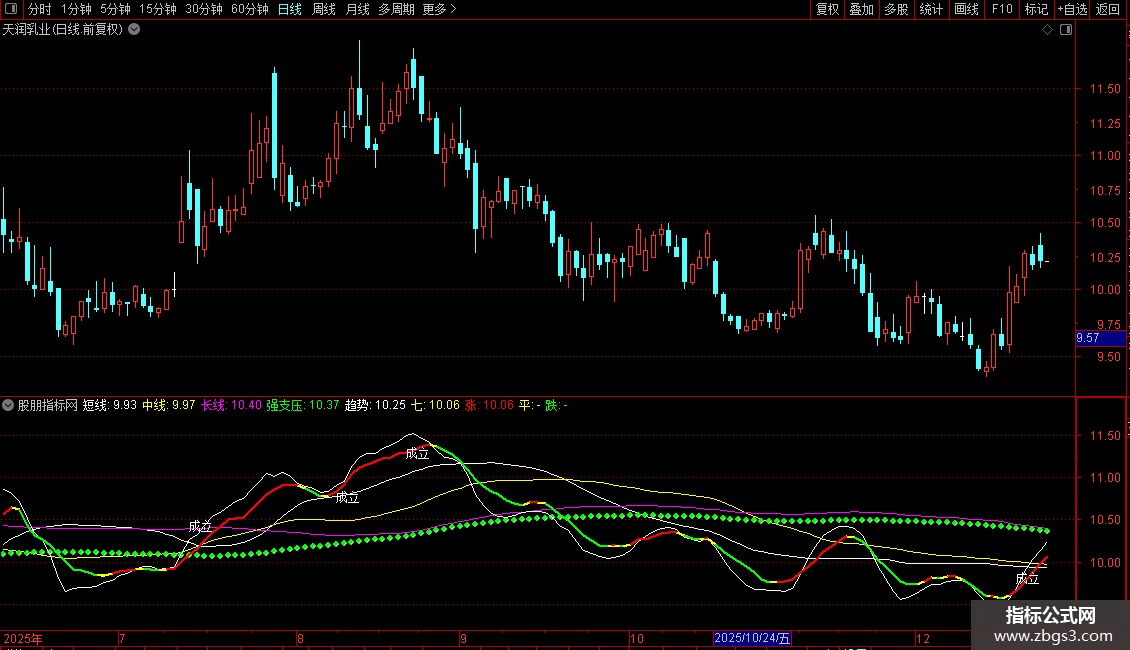Image resolution: width=1130 pixels, height=650 pixels.
Task: Click the 长线: 10.40 indicator value
Action: (x=231, y=405)
